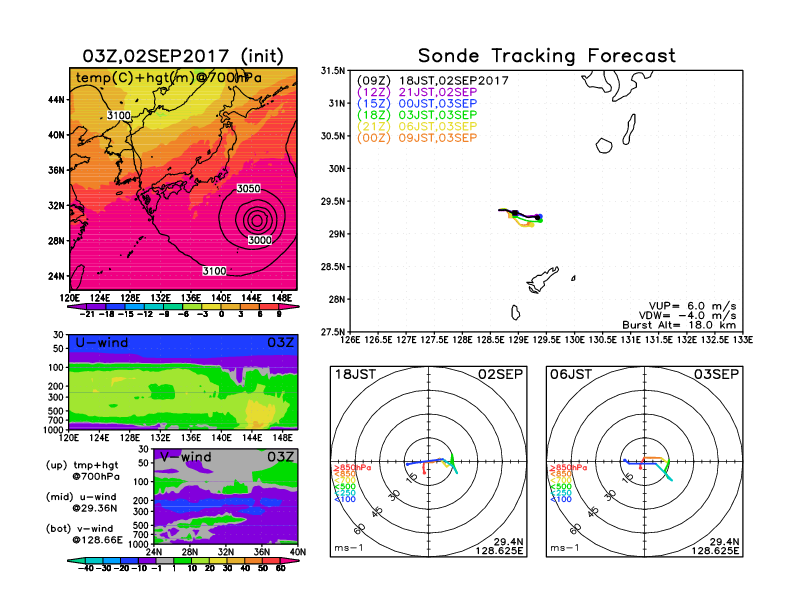Select legend entry "(09Z) 18JST,02SEP2017"

432,81
